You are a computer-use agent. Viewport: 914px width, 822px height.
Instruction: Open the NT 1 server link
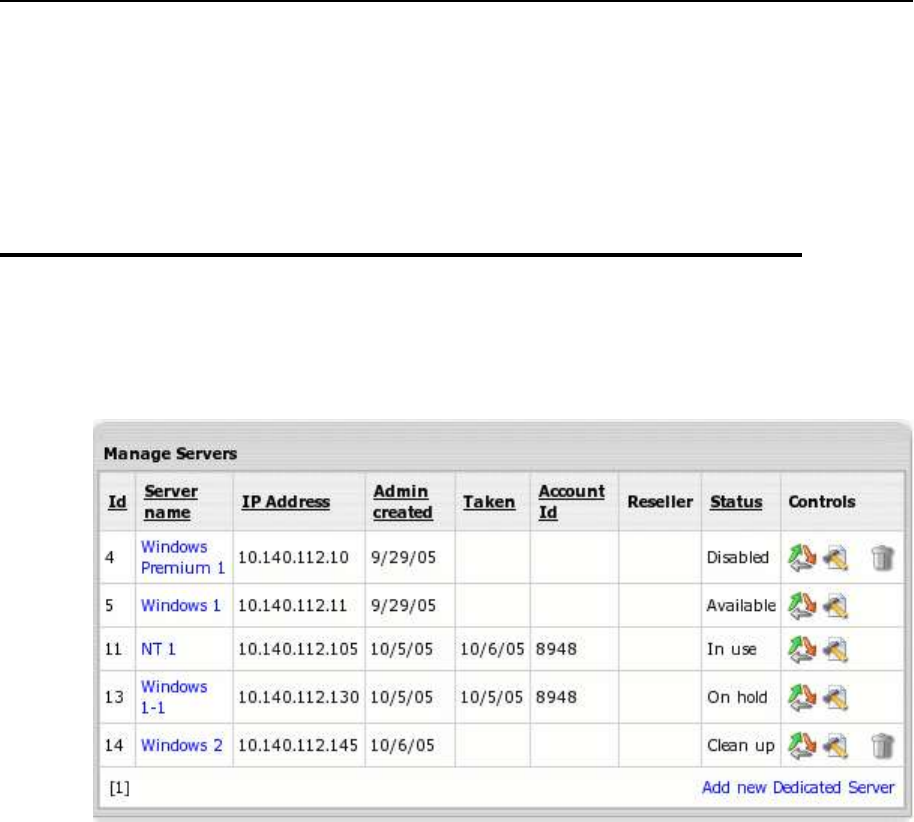(158, 649)
